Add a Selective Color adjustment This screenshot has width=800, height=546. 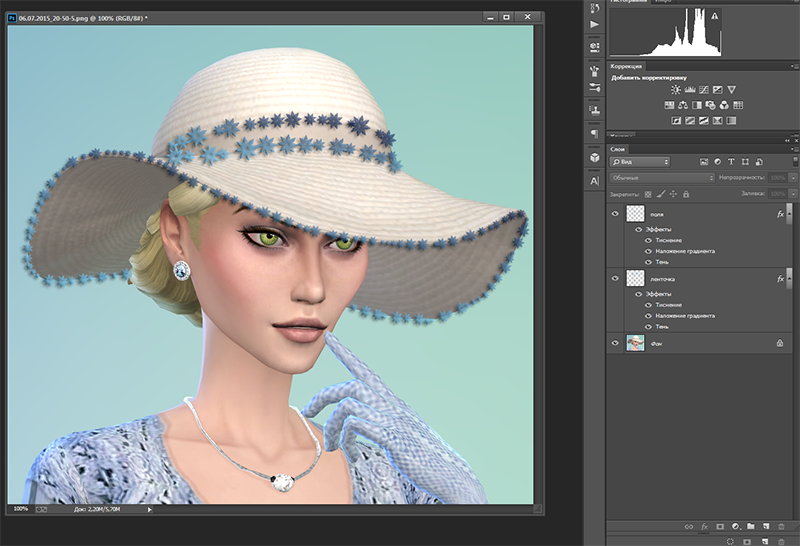pyautogui.click(x=717, y=121)
